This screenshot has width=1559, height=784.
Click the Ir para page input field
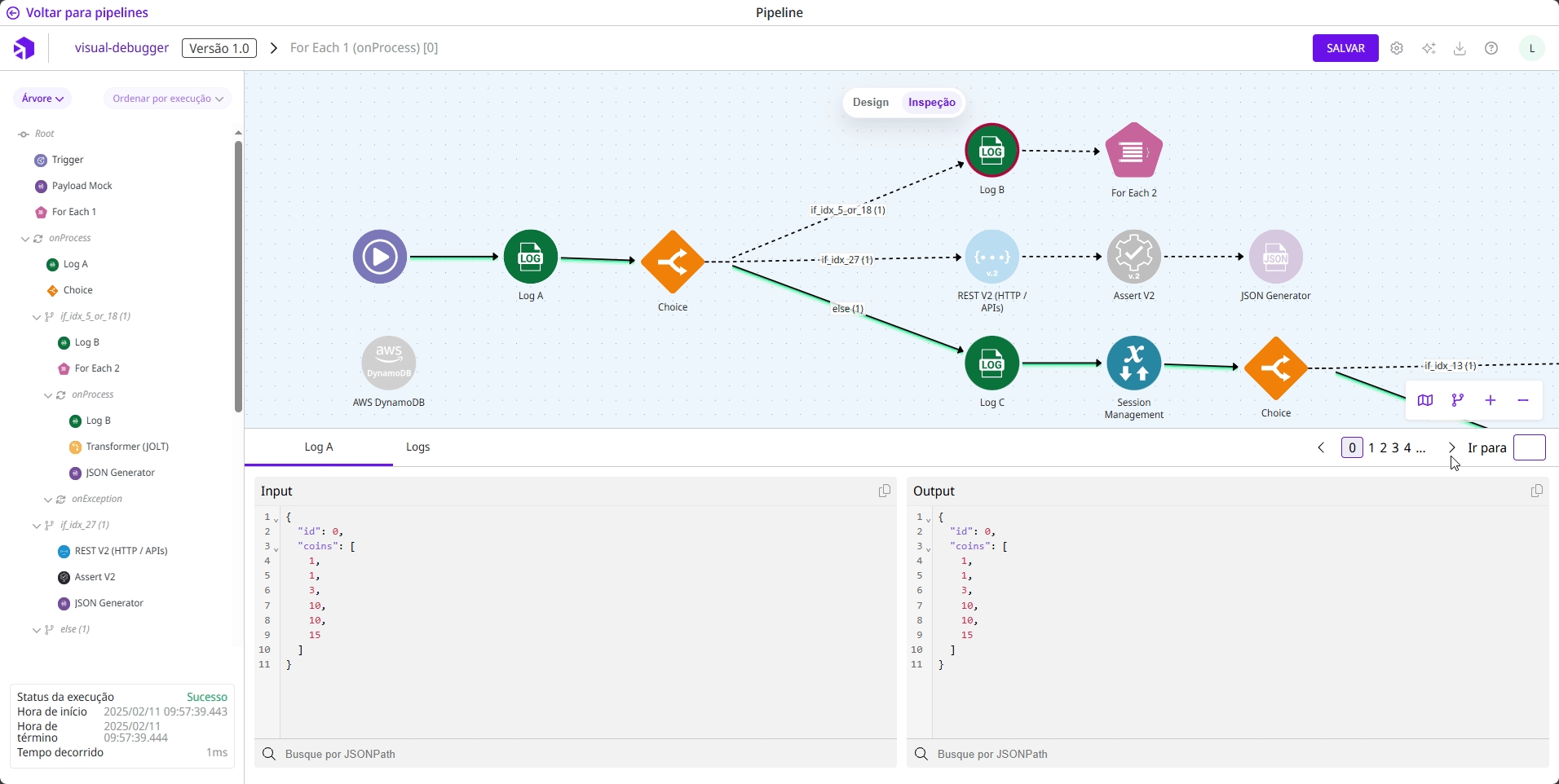pyautogui.click(x=1529, y=447)
